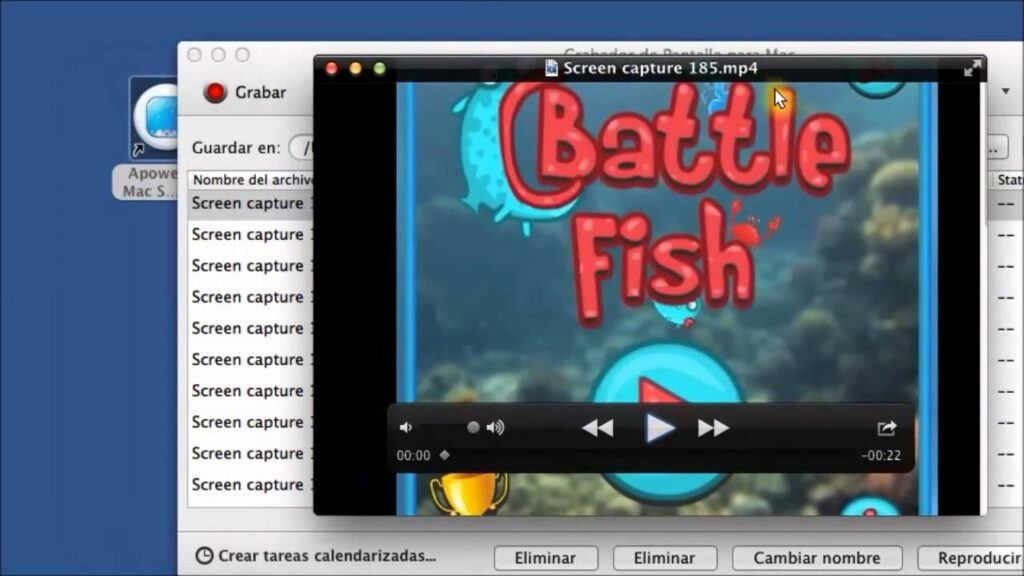Click the first Eliminar button
This screenshot has width=1024, height=576.
545,558
